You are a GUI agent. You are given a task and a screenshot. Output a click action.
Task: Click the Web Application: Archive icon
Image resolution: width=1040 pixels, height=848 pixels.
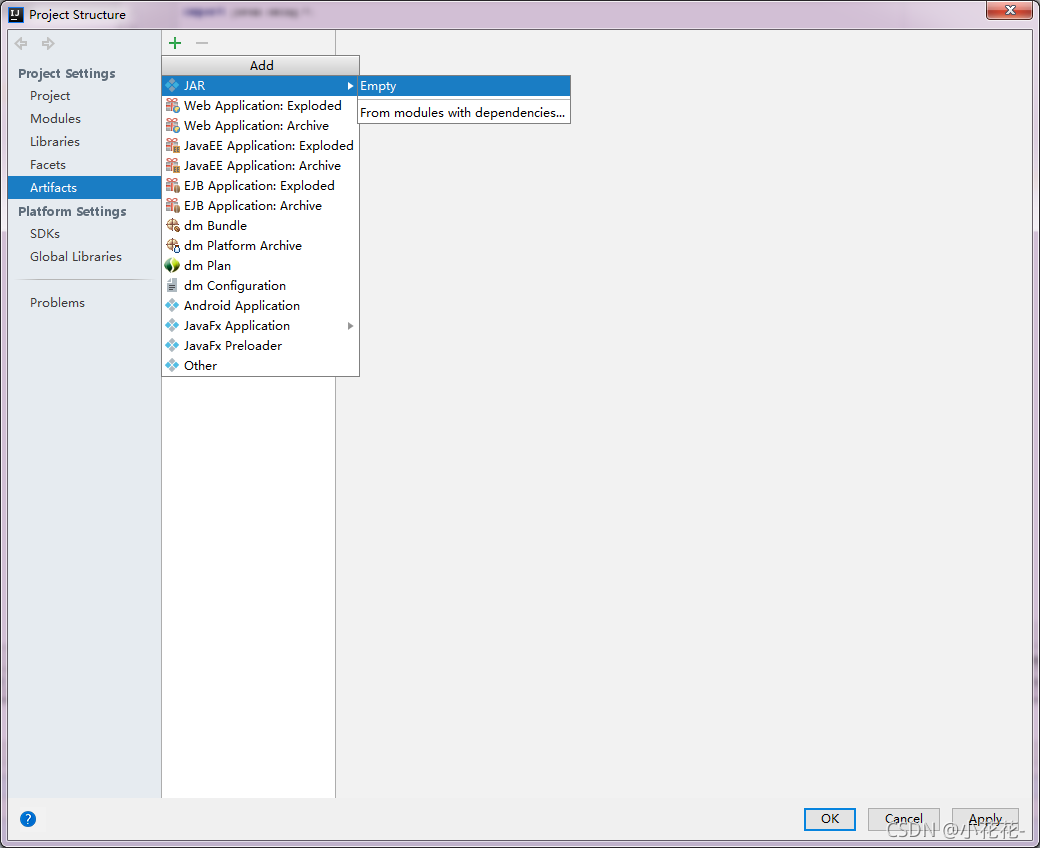point(172,125)
